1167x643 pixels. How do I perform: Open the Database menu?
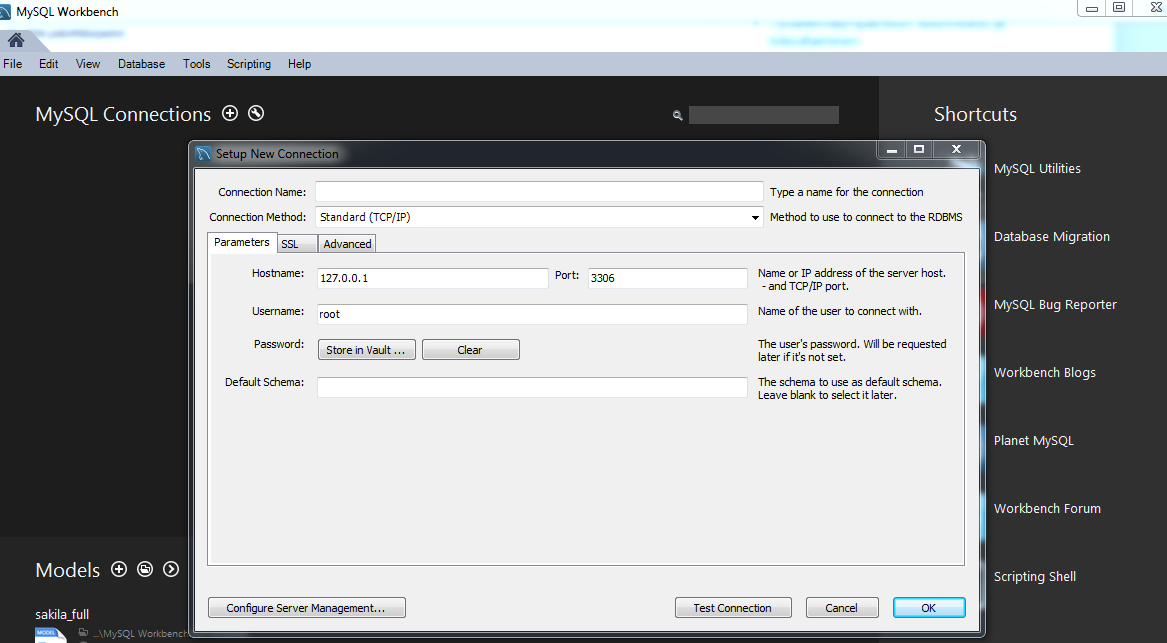[141, 64]
